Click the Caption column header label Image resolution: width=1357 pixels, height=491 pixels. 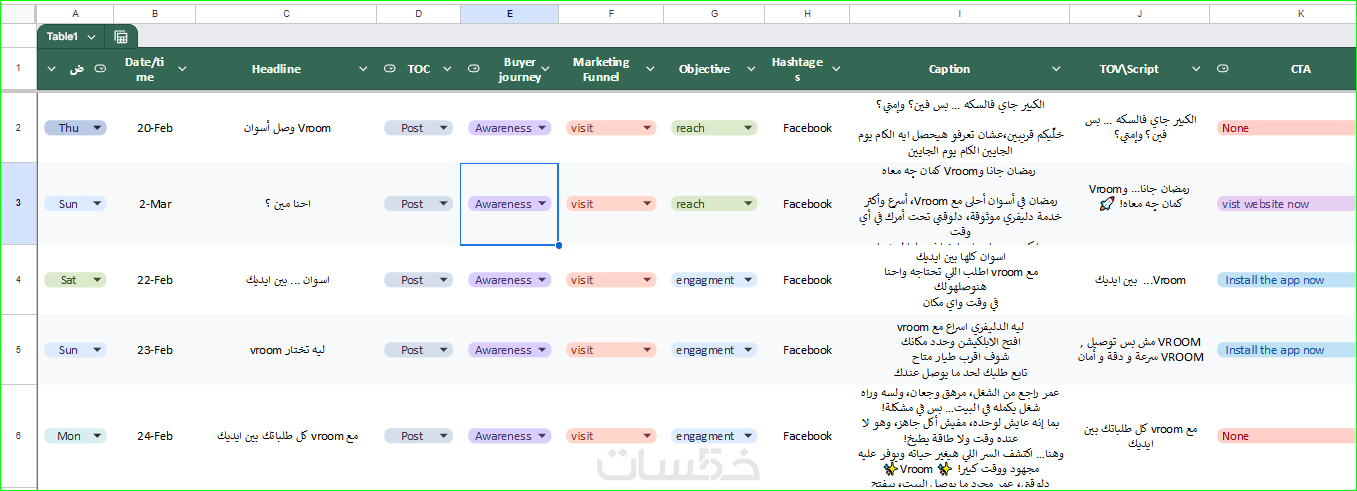click(x=949, y=69)
